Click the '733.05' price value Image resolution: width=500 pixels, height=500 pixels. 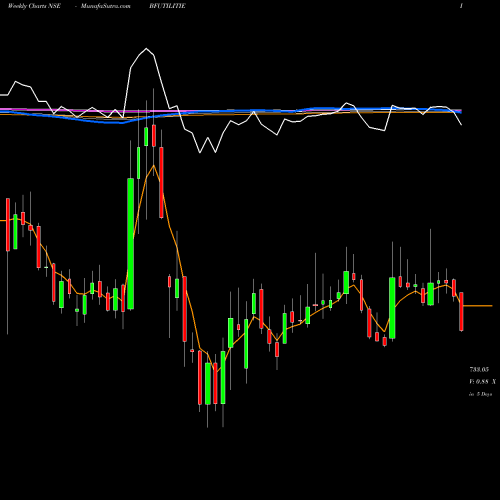(479, 369)
